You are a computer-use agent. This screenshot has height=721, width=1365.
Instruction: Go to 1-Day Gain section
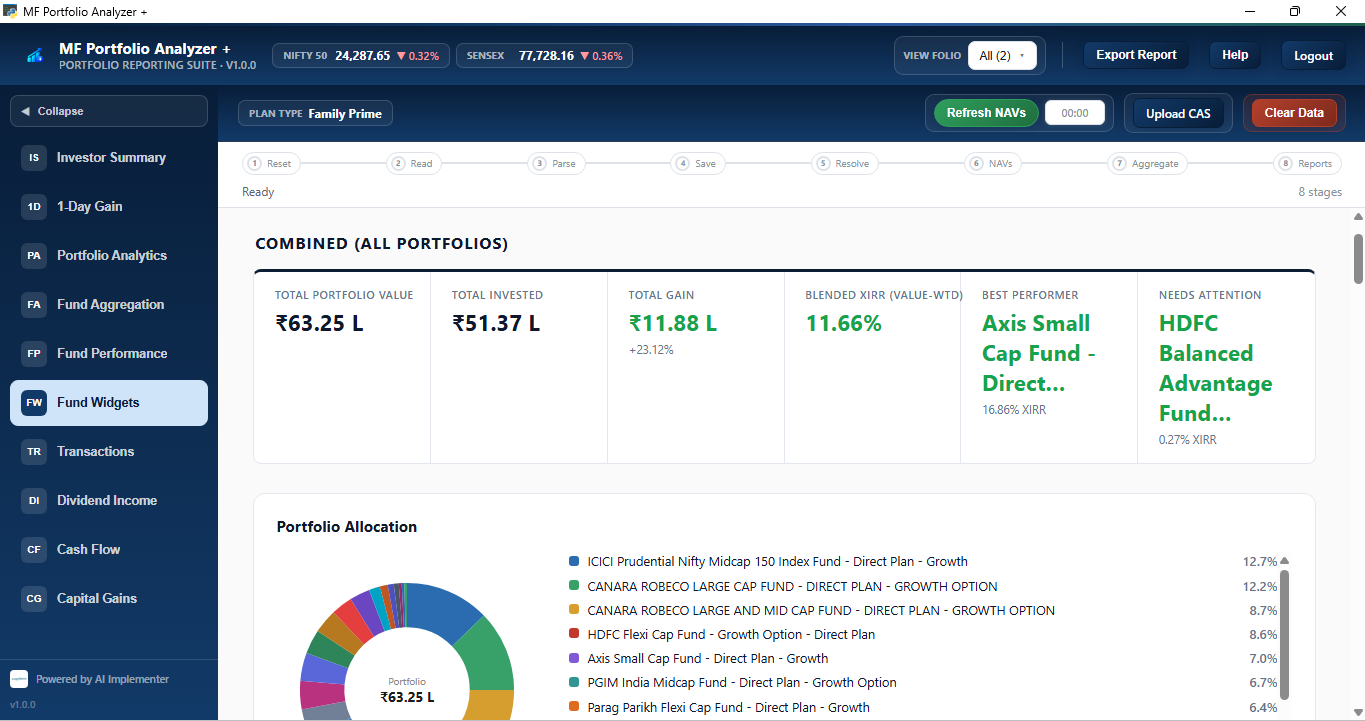coord(109,207)
